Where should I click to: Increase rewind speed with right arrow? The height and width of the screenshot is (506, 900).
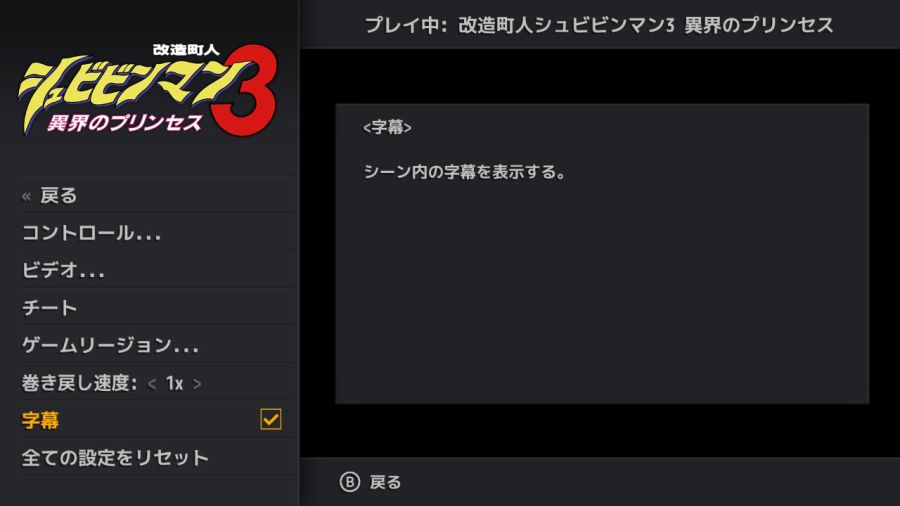pos(197,384)
